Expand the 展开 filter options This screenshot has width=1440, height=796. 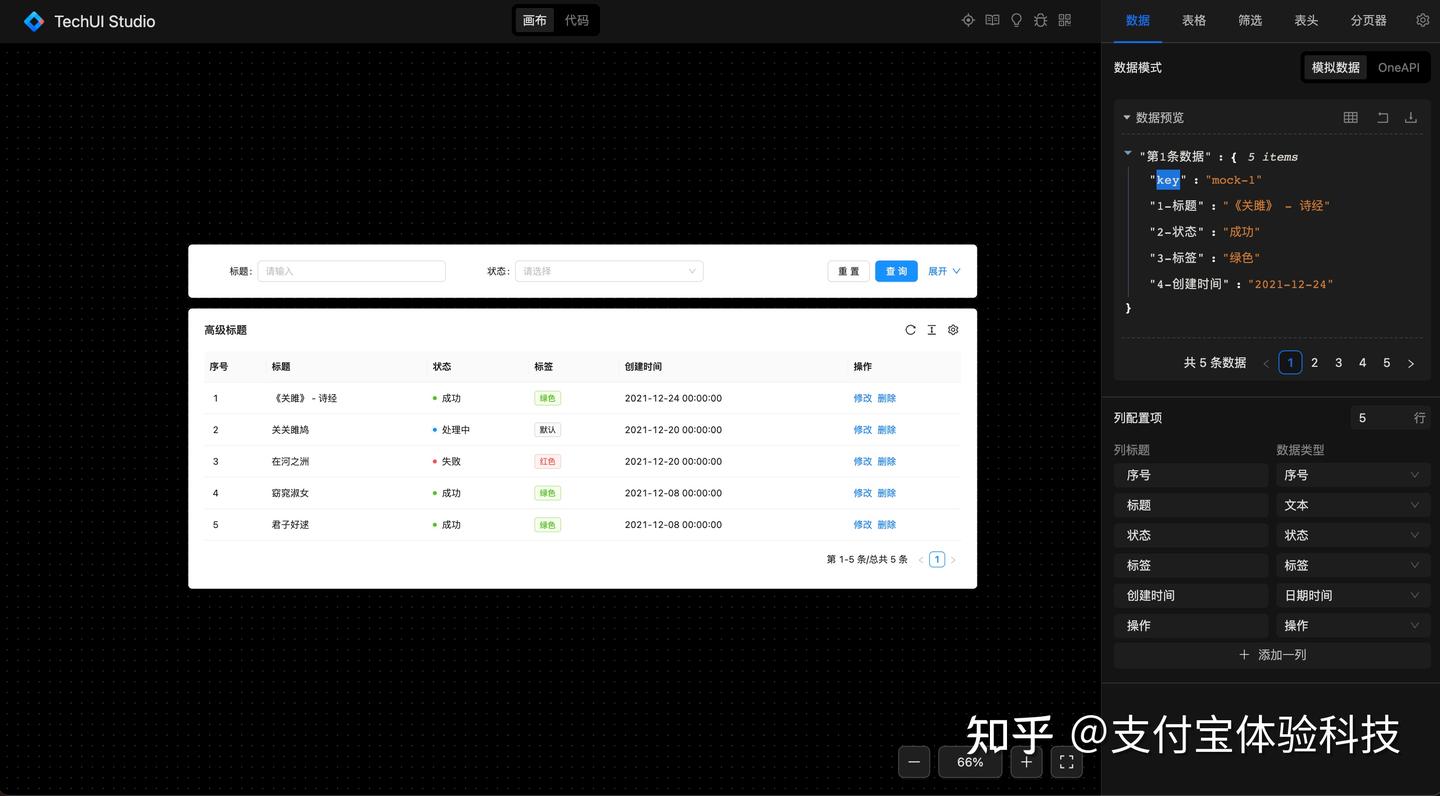[942, 271]
